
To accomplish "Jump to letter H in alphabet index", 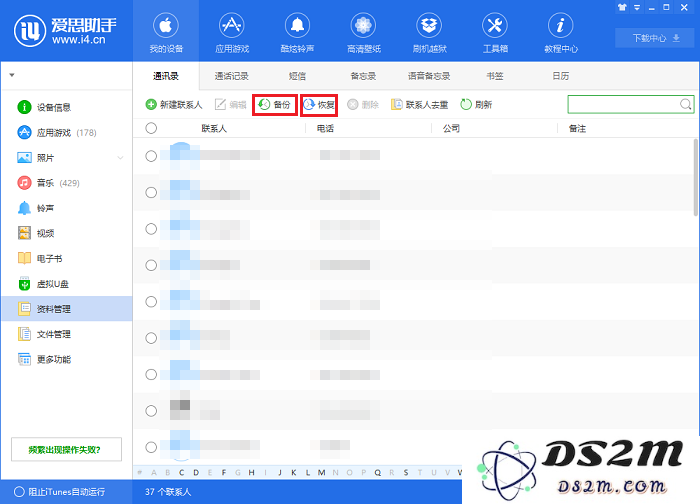I will point(251,472).
